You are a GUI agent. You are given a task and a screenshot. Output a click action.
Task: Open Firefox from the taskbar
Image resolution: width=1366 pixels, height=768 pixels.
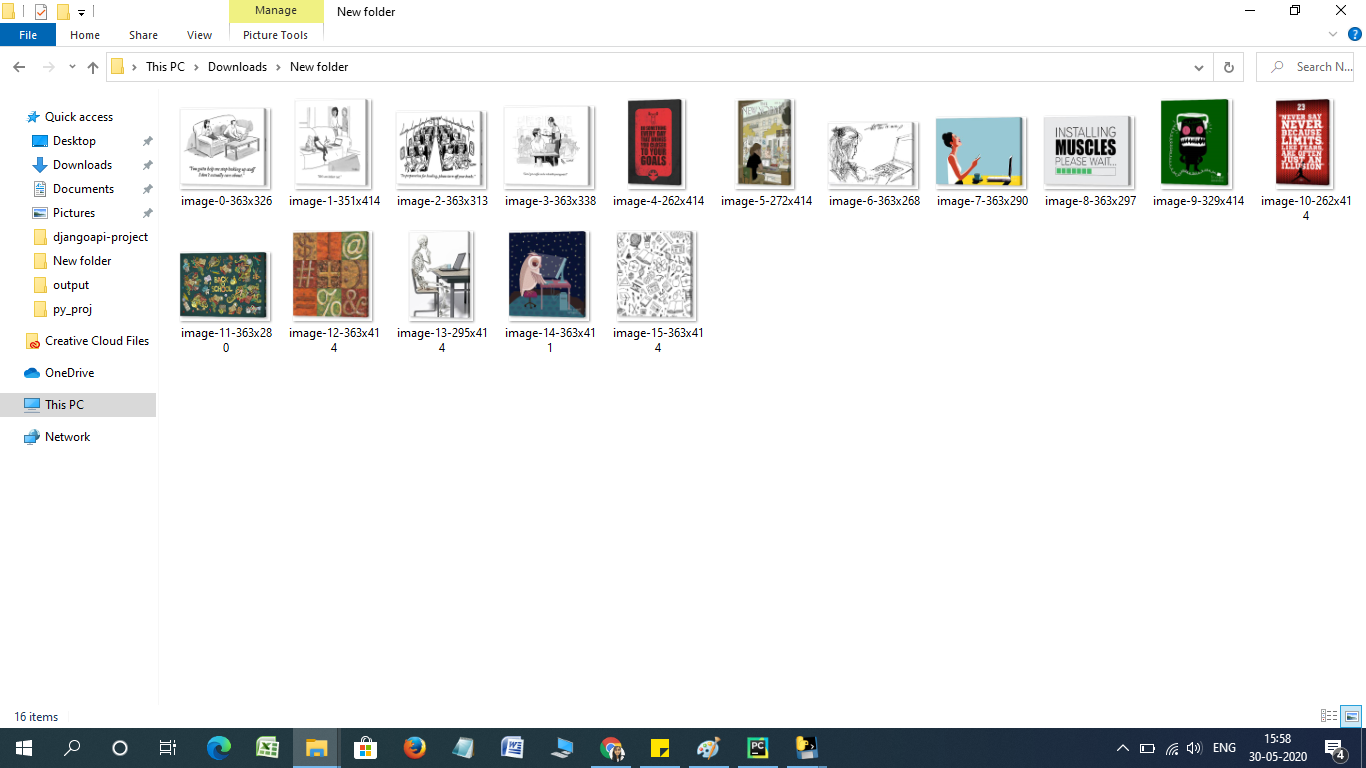point(414,747)
